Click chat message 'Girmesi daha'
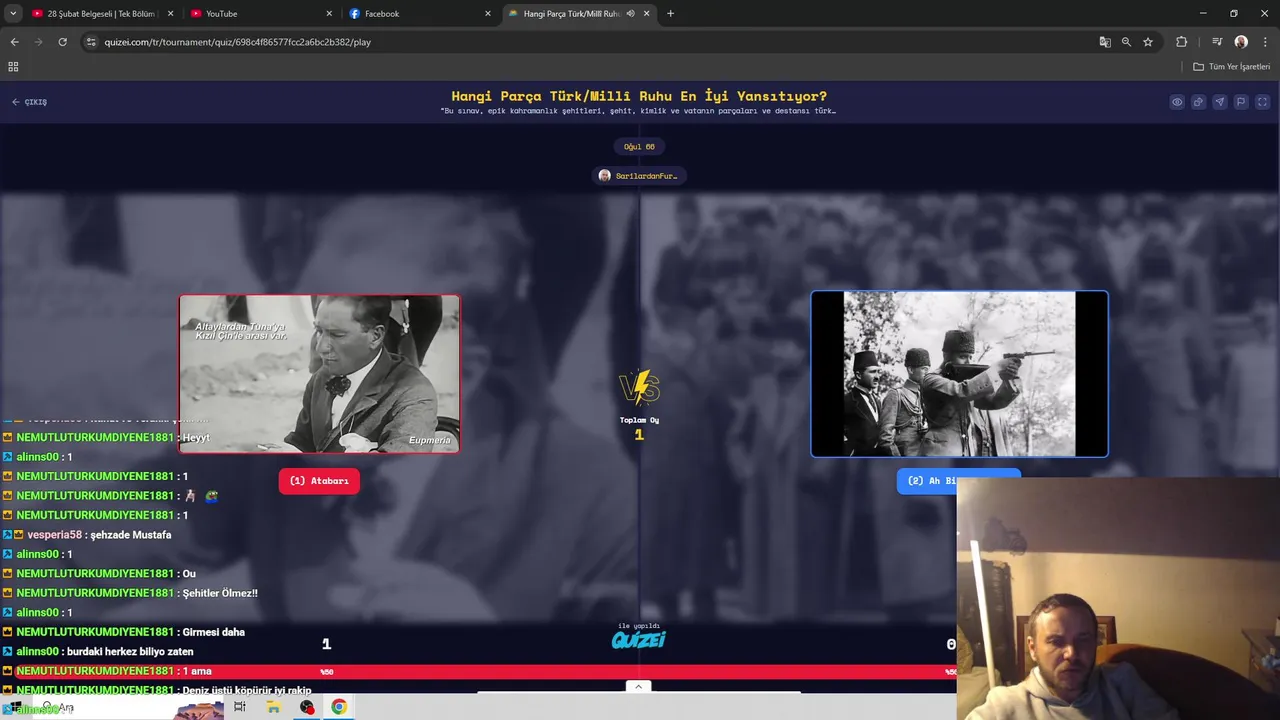 (x=214, y=632)
